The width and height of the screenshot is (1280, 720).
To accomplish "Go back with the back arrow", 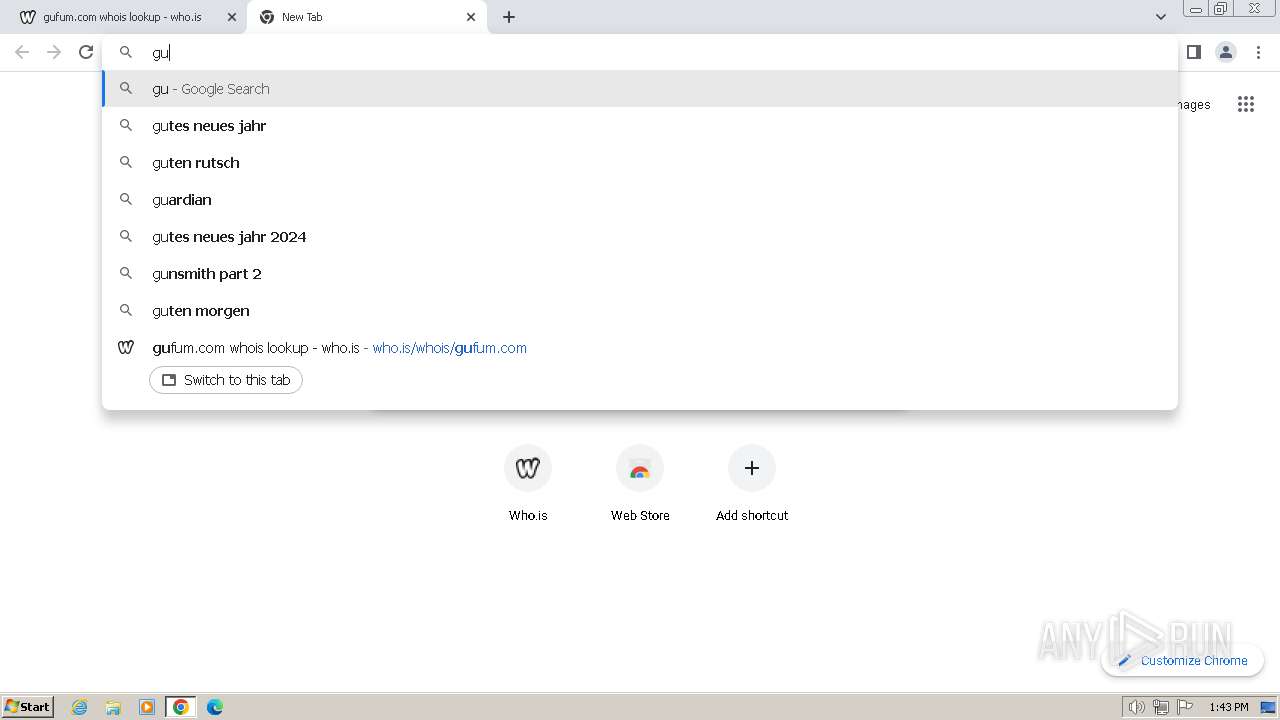I will [x=22, y=52].
